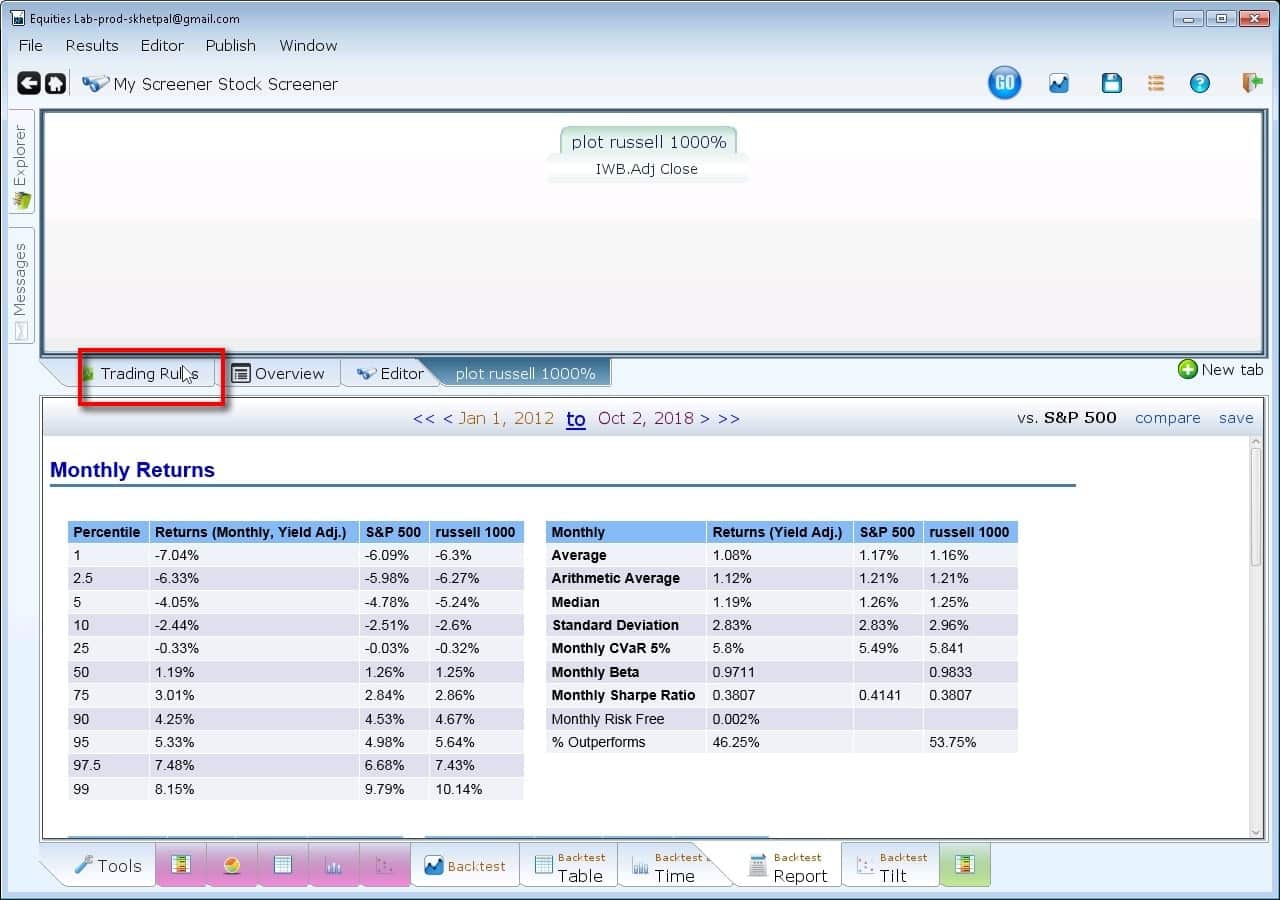
Task: Click the Monthly Risk Free value 0.002%
Action: point(780,719)
